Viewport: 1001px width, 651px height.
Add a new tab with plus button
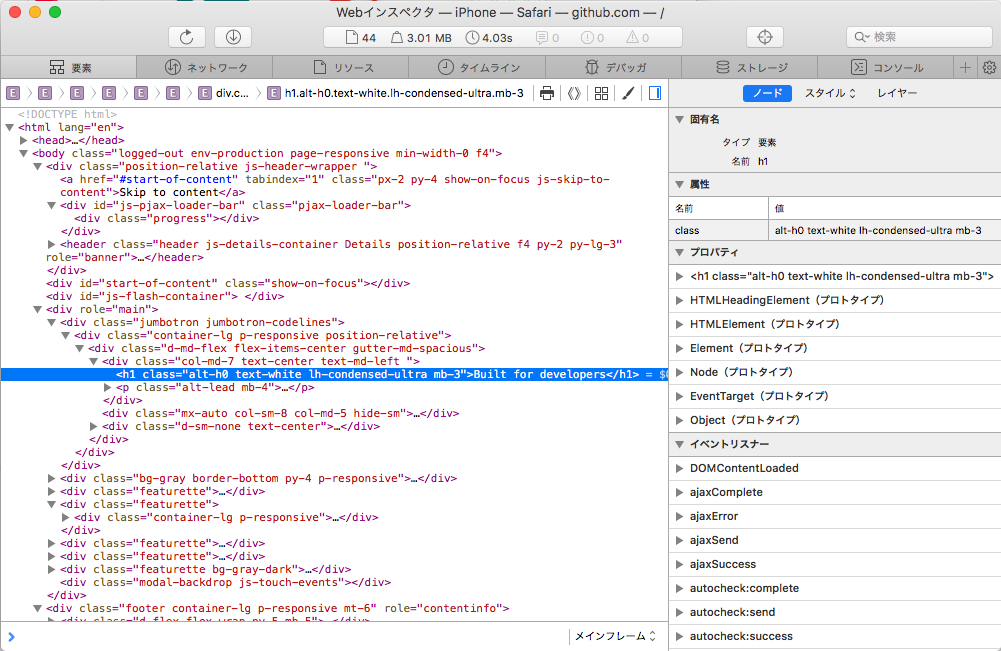(x=965, y=68)
